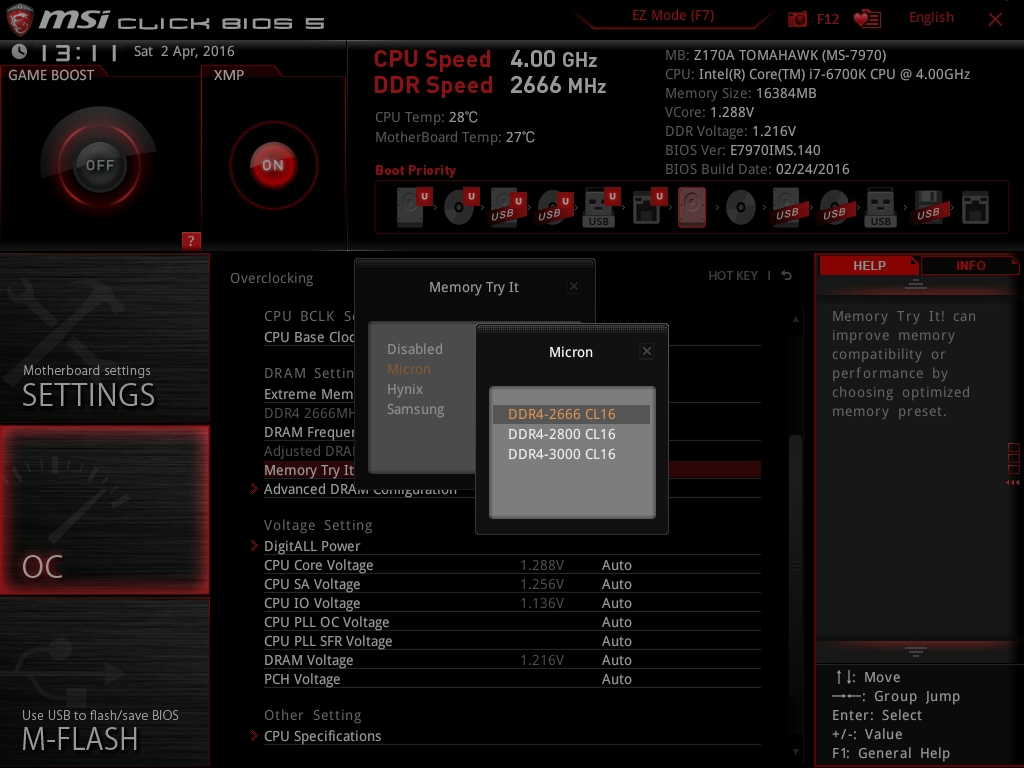Select the first UEFI hard disk boot device

[413, 207]
